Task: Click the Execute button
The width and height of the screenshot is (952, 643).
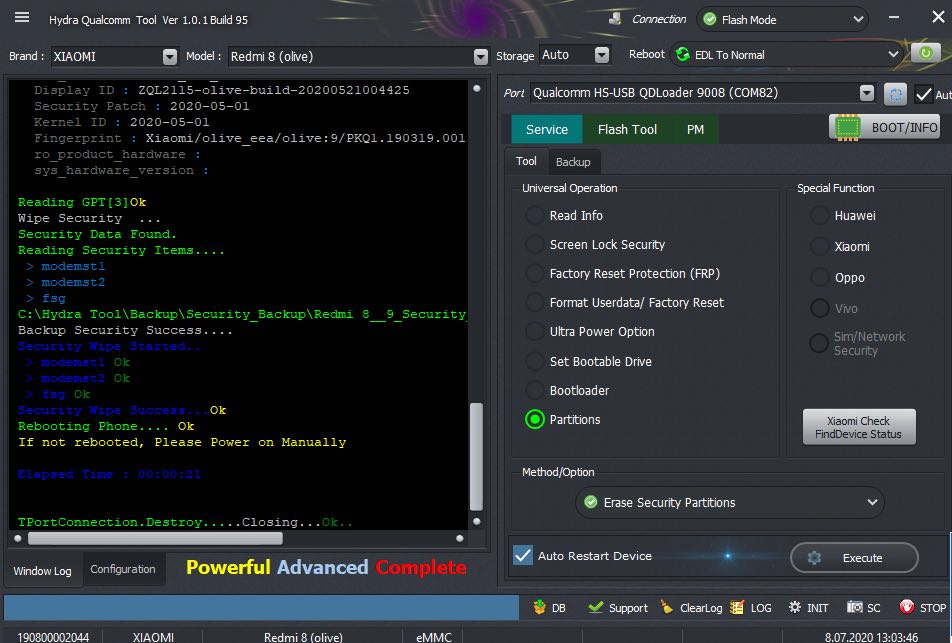Action: 854,557
